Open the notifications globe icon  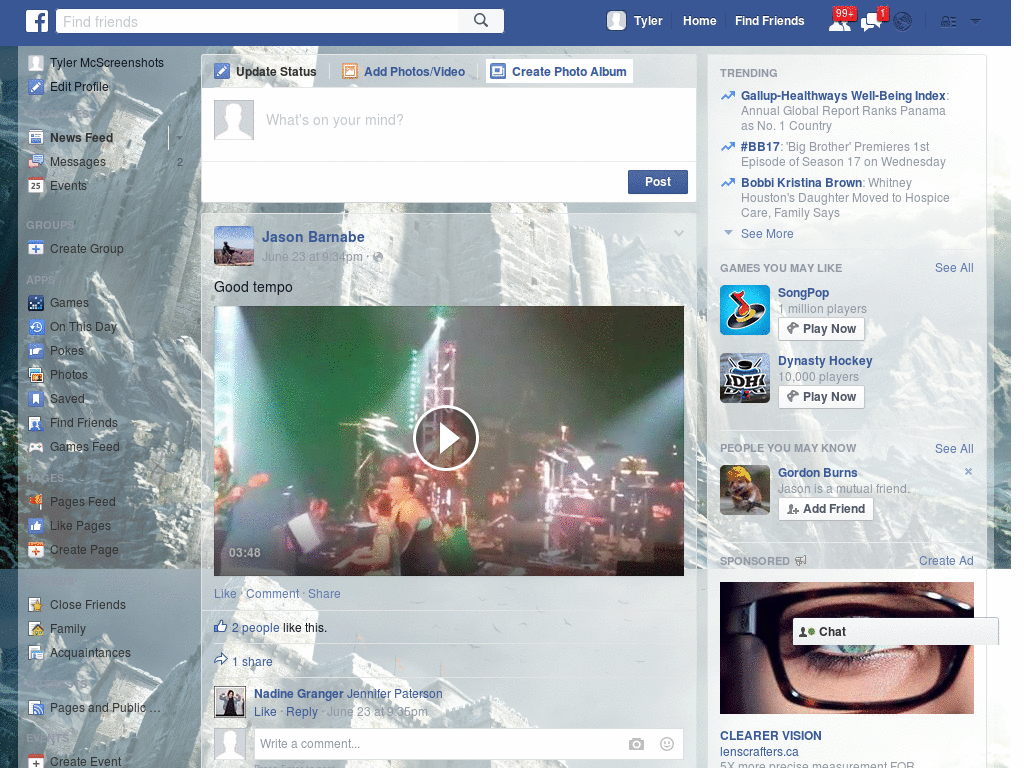[x=902, y=20]
